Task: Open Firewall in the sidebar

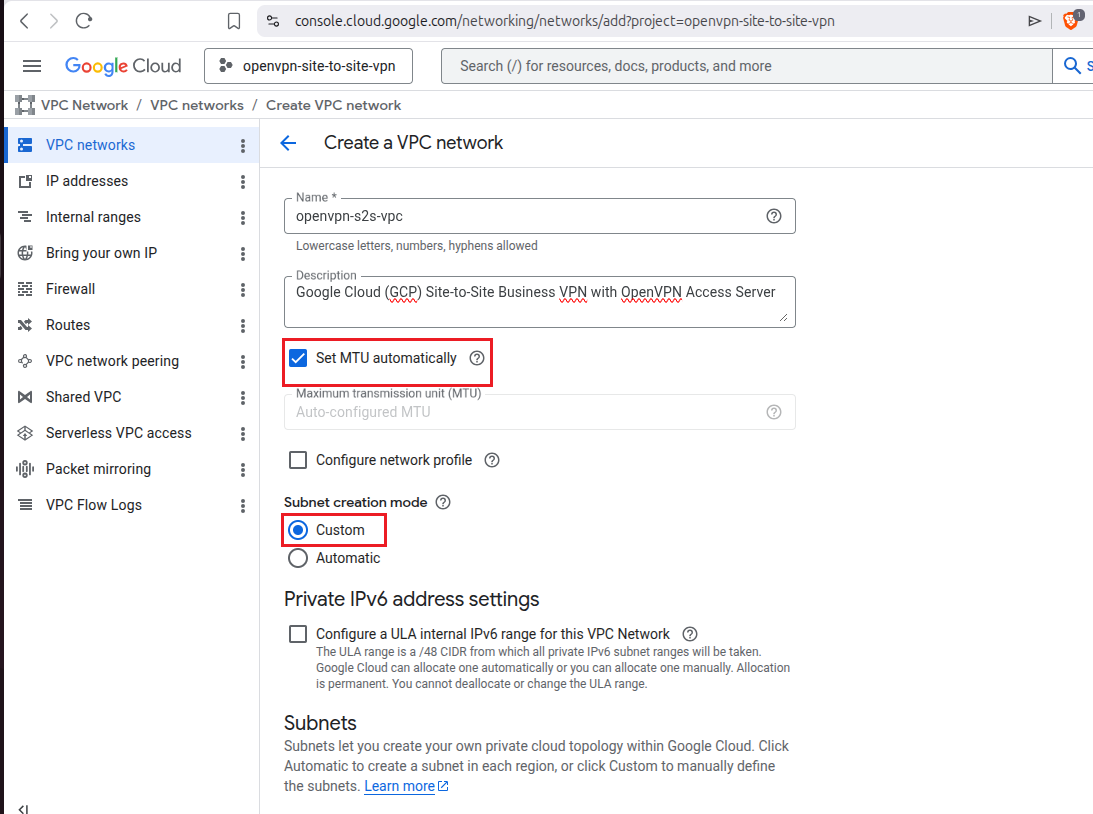Action: (70, 289)
